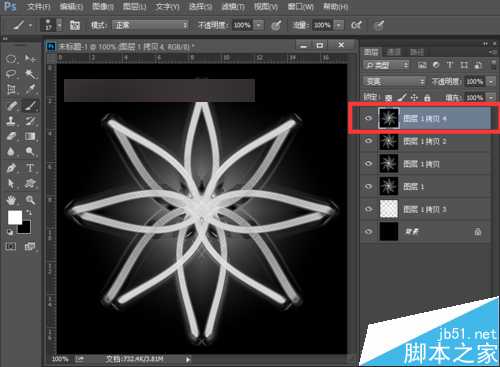Expand the layer opacity dropdown arrow
The width and height of the screenshot is (500, 367).
click(491, 82)
